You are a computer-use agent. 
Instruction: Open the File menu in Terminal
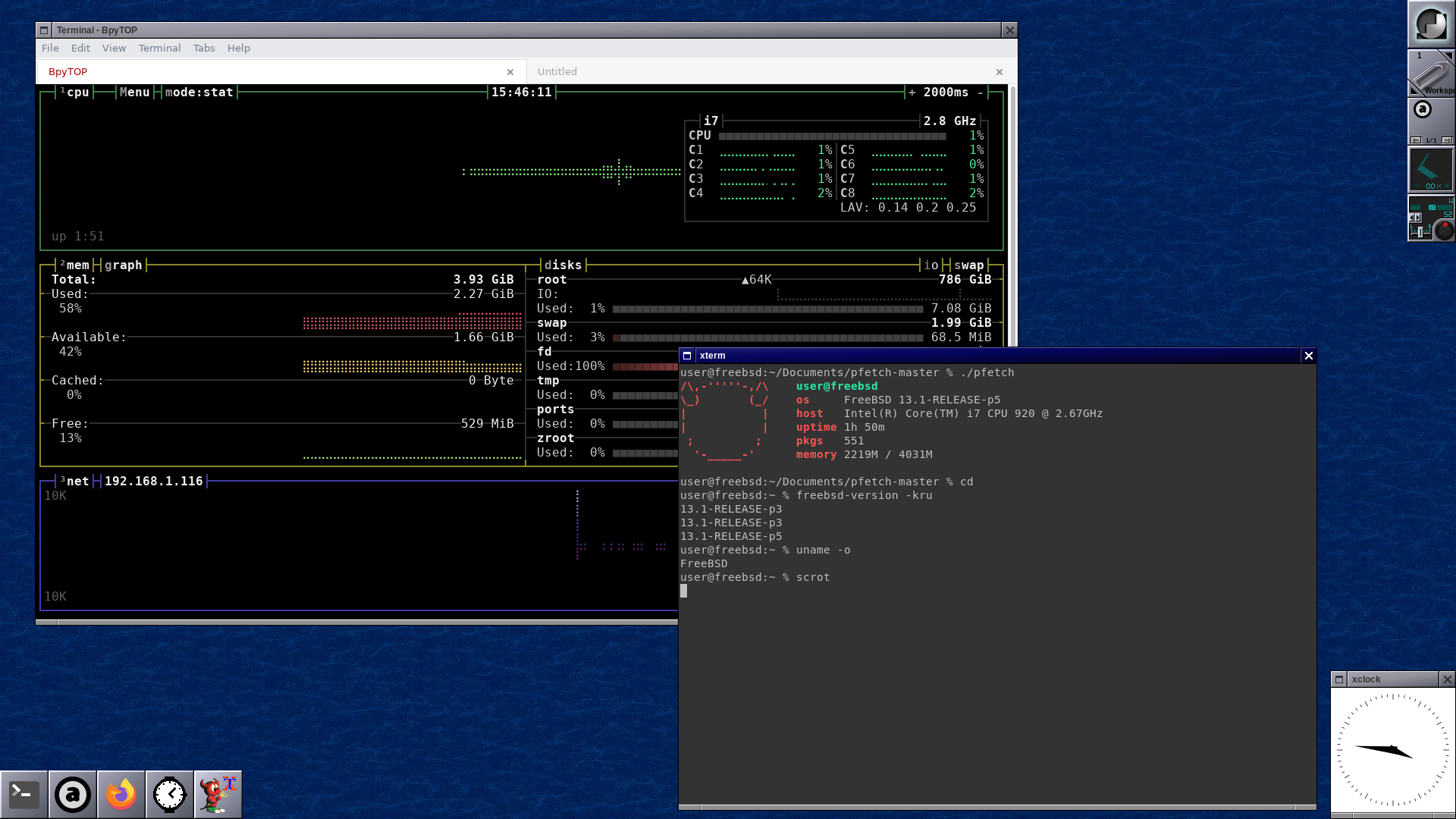pyautogui.click(x=50, y=48)
